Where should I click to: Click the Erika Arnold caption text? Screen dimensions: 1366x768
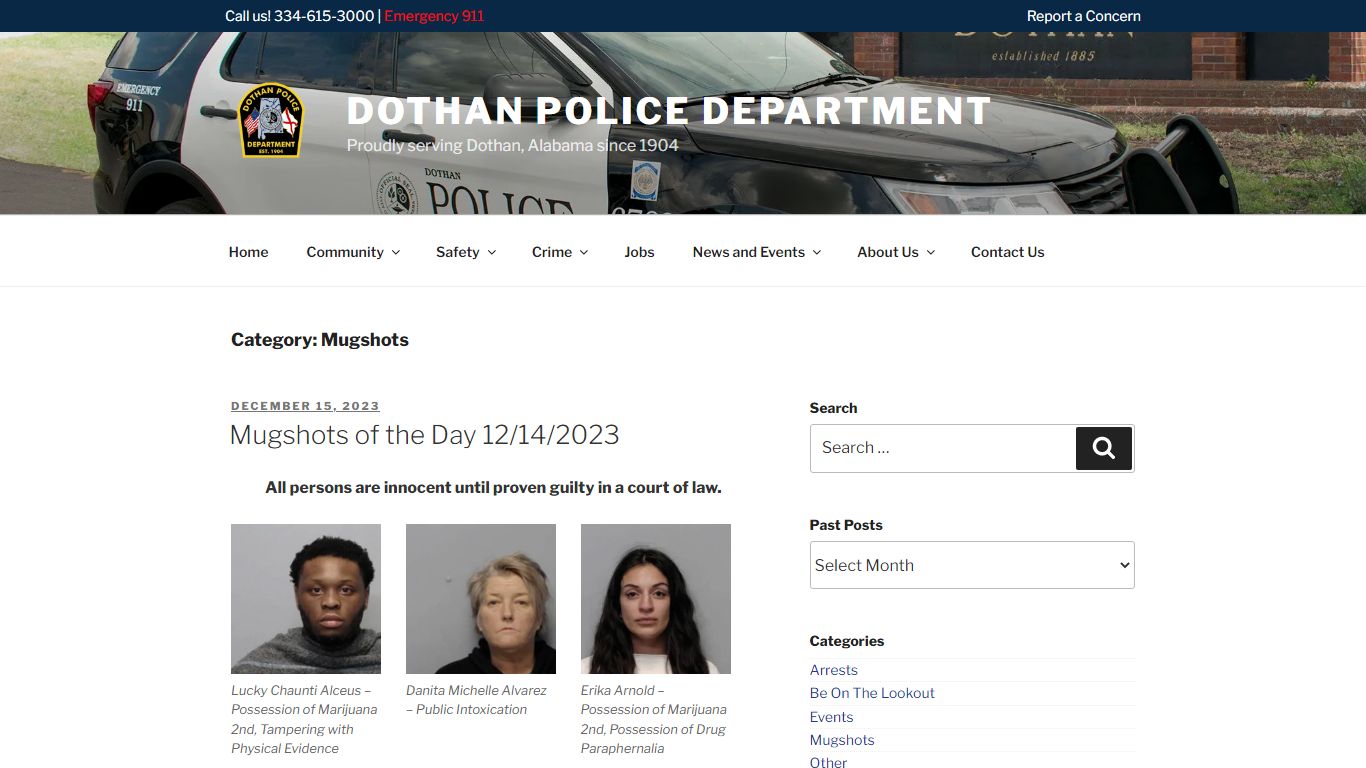pos(654,719)
